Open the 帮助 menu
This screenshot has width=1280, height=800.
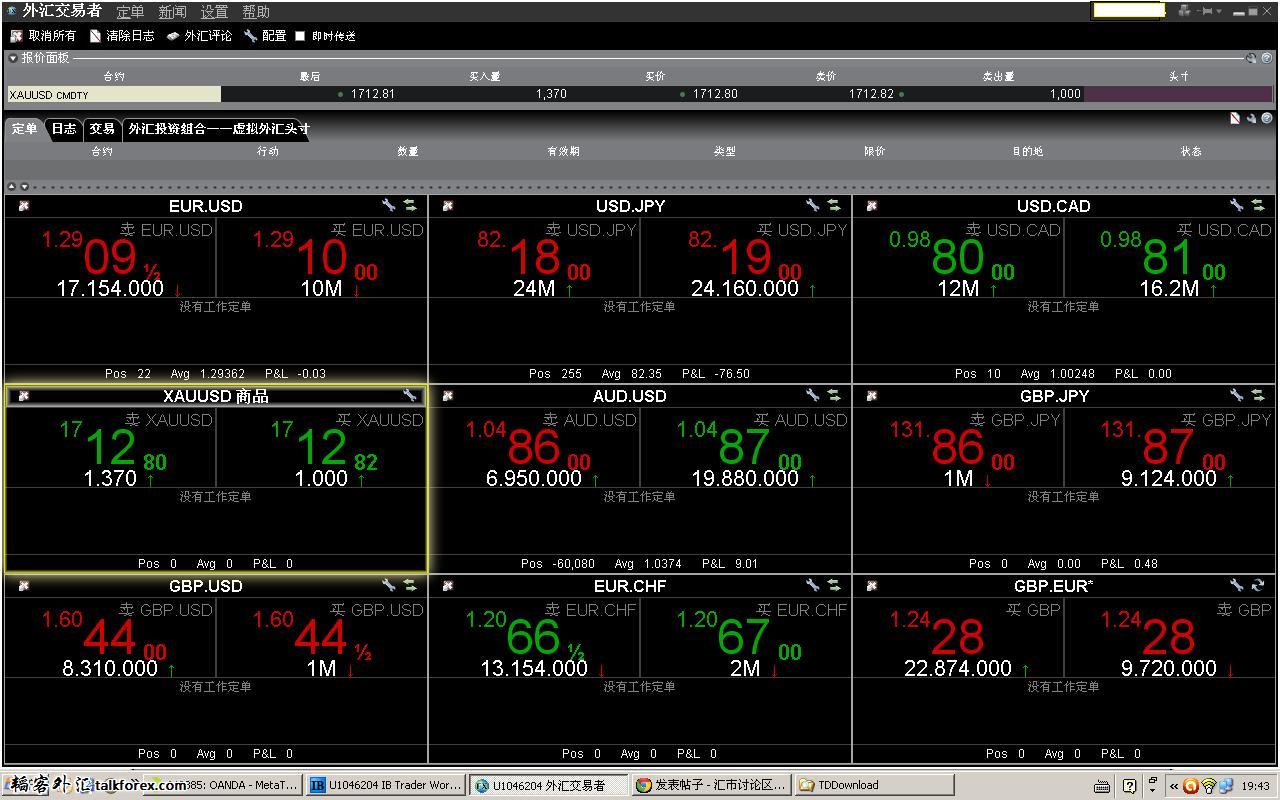[x=256, y=12]
